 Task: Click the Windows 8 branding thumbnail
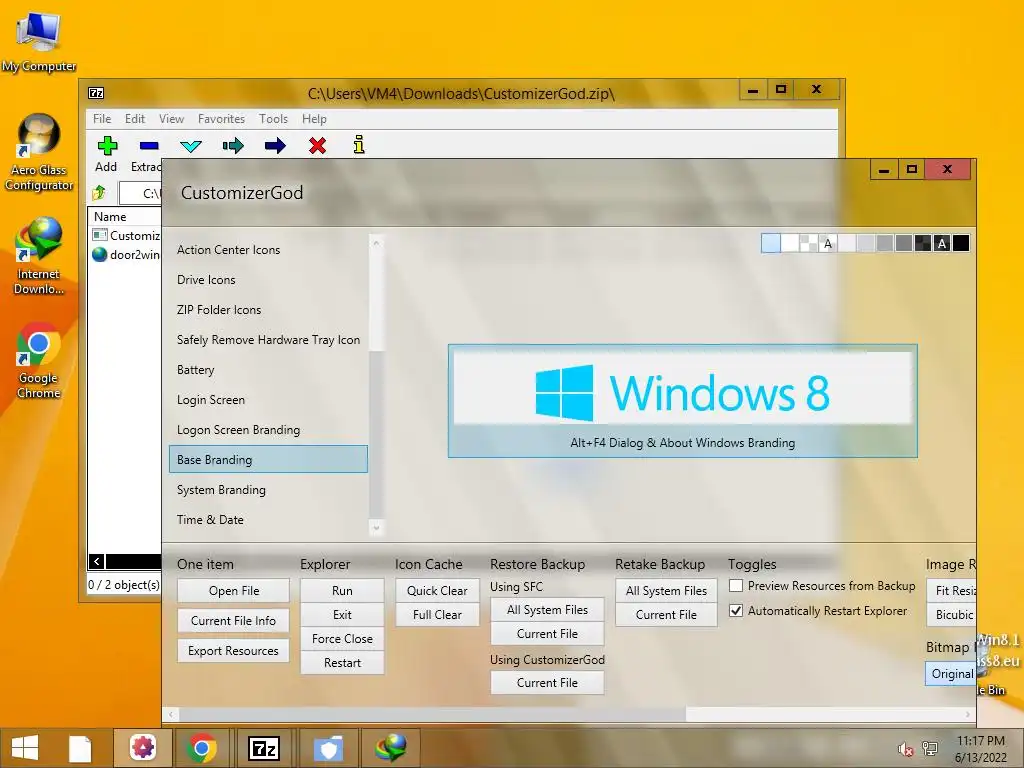click(x=682, y=401)
